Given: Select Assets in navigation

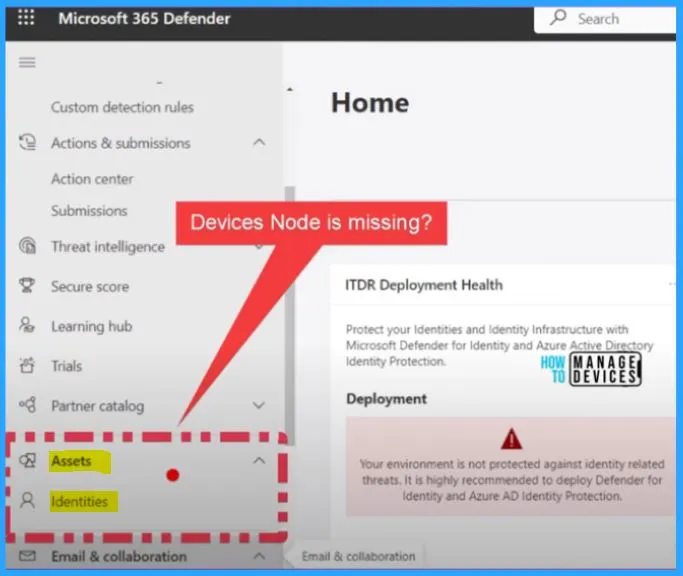Looking at the screenshot, I should pyautogui.click(x=71, y=461).
